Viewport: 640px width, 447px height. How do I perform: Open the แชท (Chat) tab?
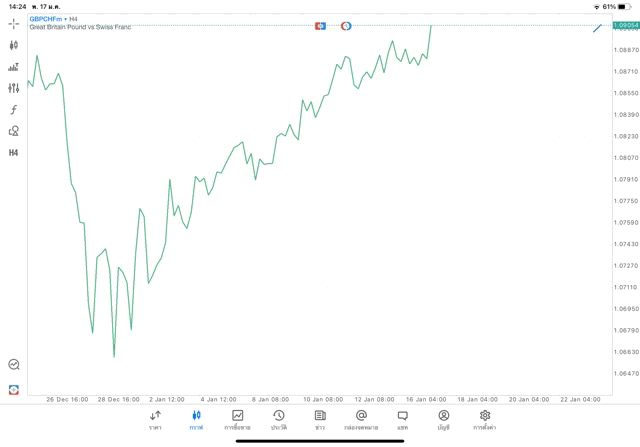[x=402, y=419]
